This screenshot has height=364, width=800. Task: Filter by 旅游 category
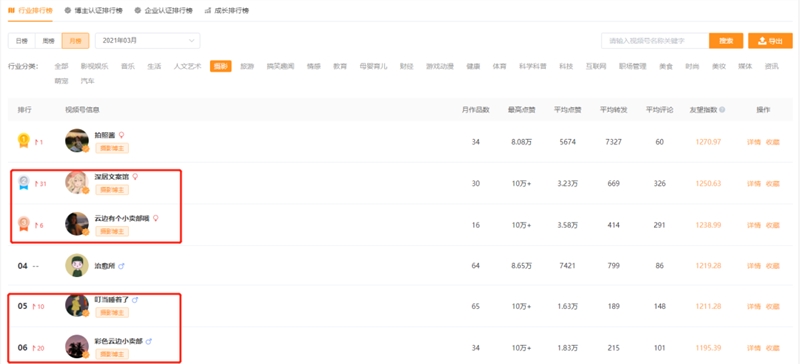click(247, 66)
